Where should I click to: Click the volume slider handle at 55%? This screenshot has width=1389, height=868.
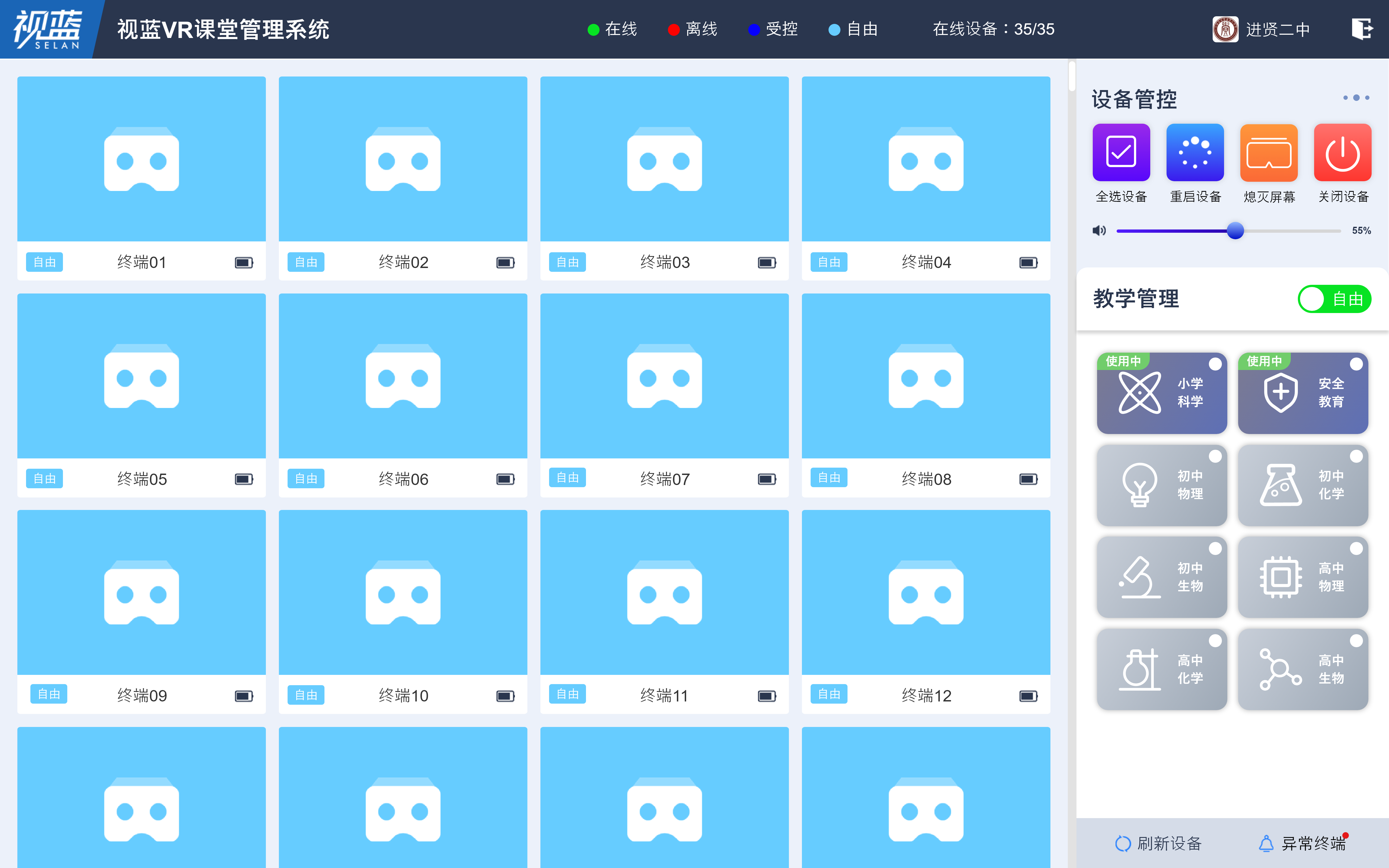[1235, 231]
